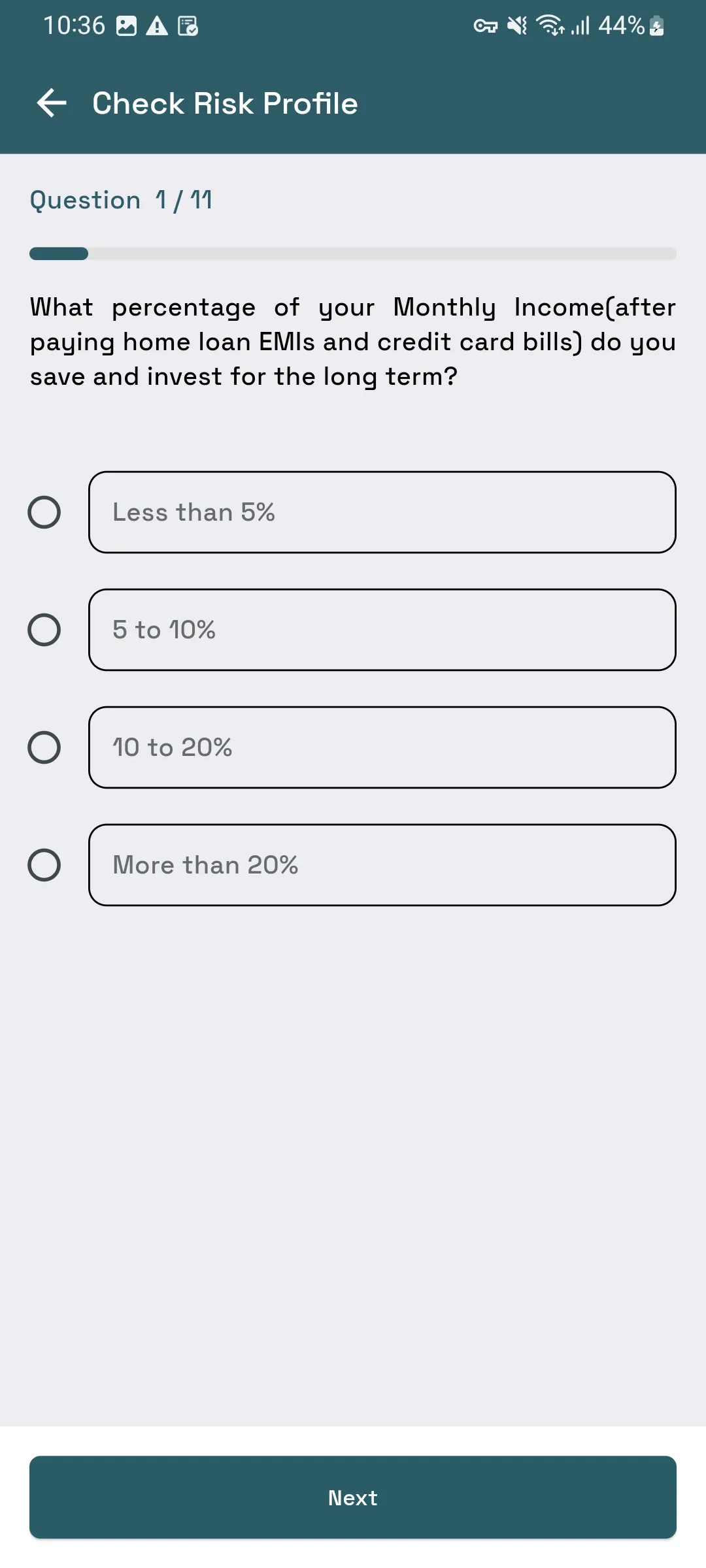The height and width of the screenshot is (1568, 706).
Task: Tap the Question 1 / 11 label
Action: 122,200
